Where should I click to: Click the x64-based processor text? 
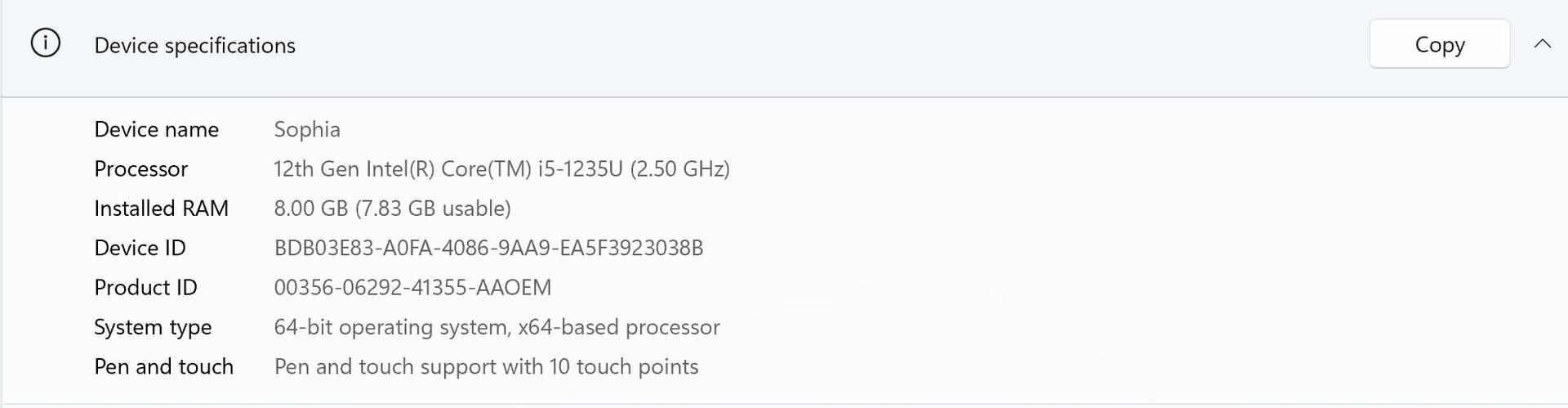[x=619, y=327]
